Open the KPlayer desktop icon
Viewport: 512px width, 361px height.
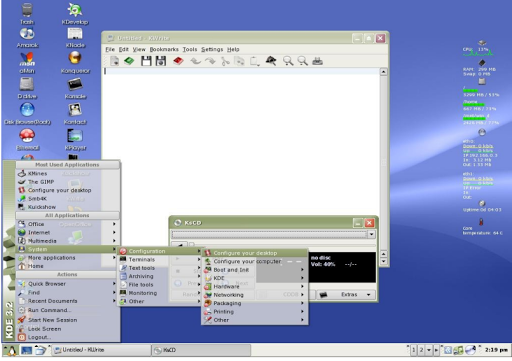(x=75, y=140)
